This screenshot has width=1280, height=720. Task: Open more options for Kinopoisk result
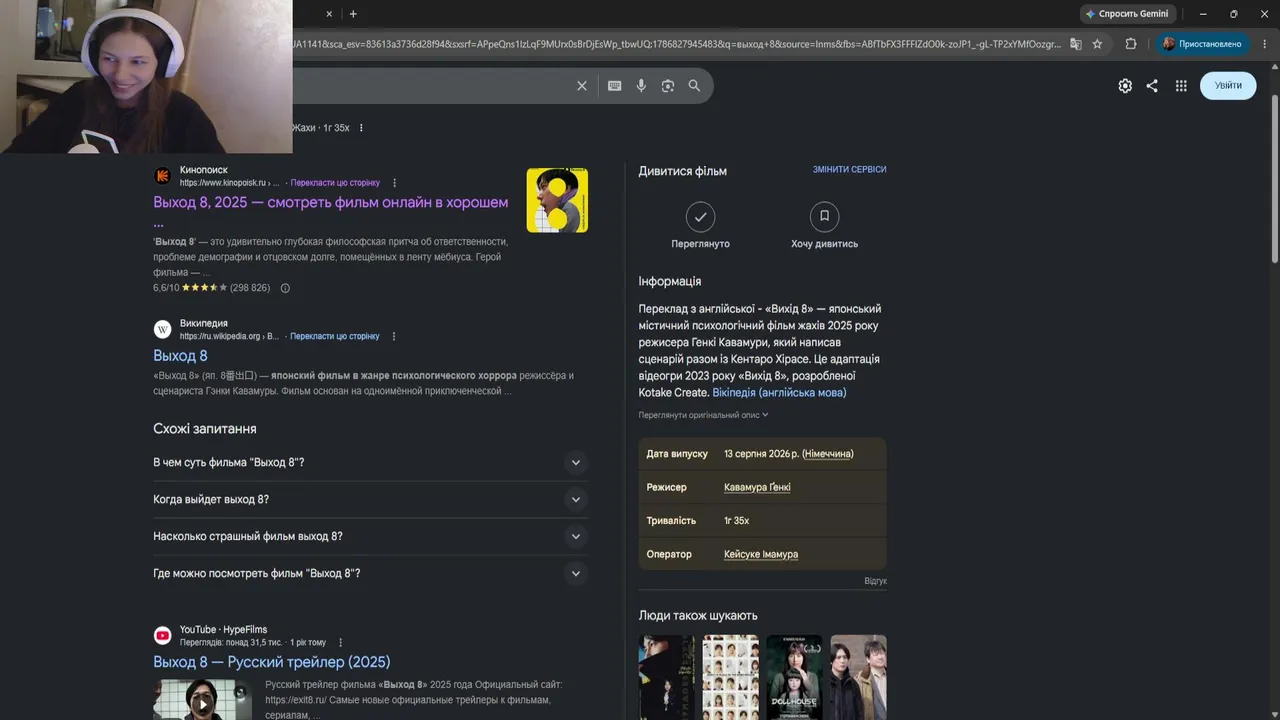tap(395, 183)
